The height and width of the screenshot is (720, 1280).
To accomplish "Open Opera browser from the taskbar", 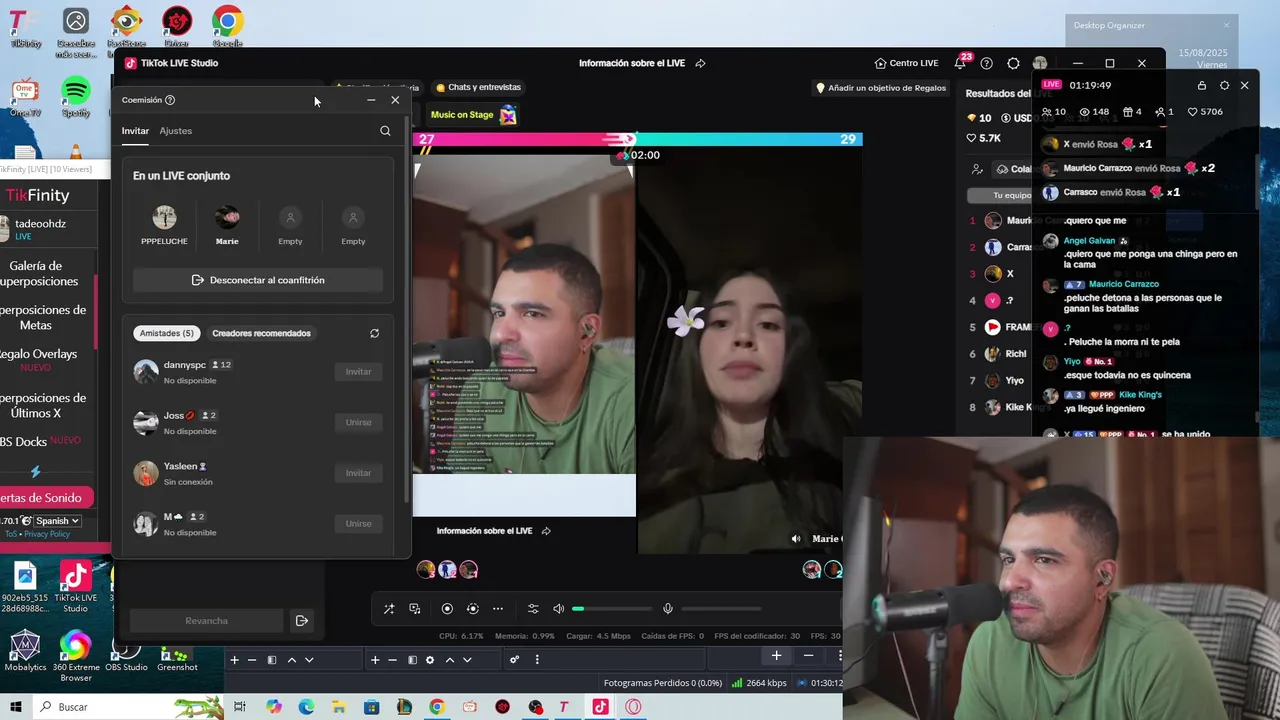I will pyautogui.click(x=633, y=707).
